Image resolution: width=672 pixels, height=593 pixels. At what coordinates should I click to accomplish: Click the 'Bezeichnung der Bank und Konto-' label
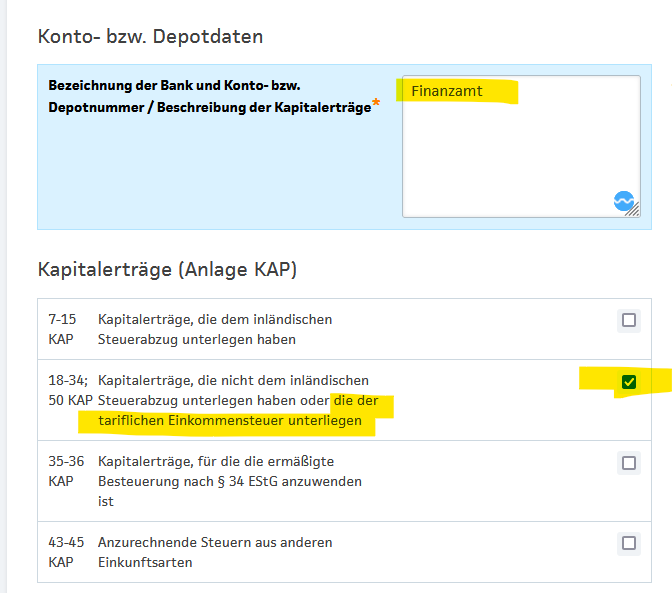pyautogui.click(x=174, y=86)
